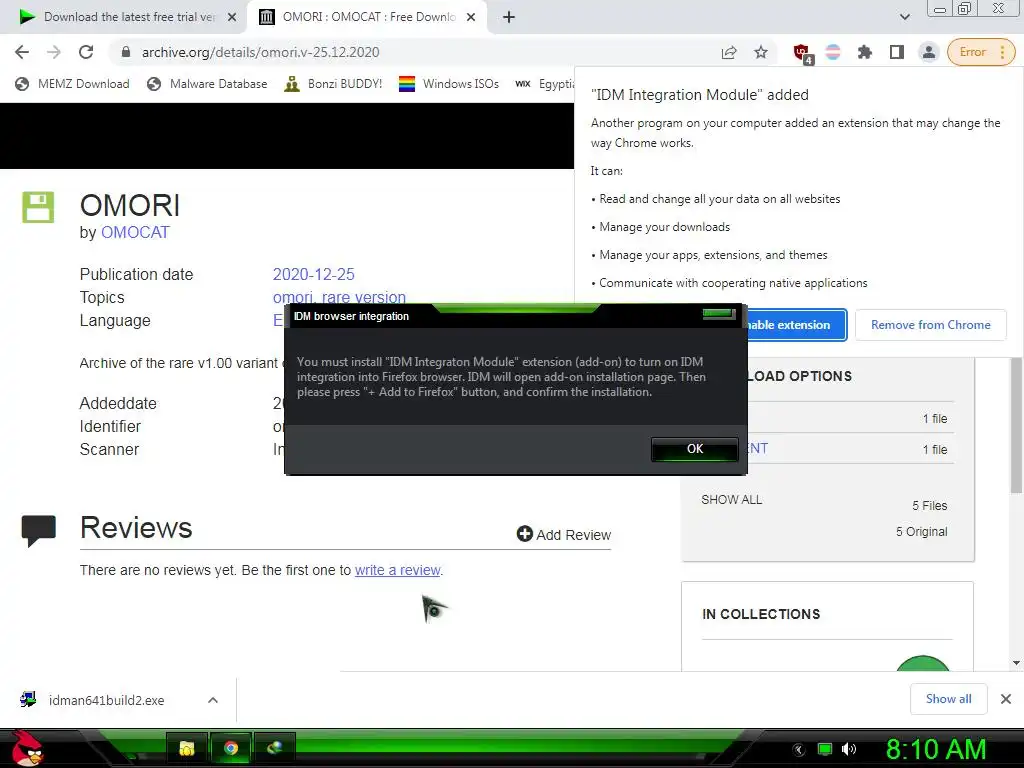Viewport: 1024px width, 768px height.
Task: Close the downloads shelf
Action: [1006, 699]
